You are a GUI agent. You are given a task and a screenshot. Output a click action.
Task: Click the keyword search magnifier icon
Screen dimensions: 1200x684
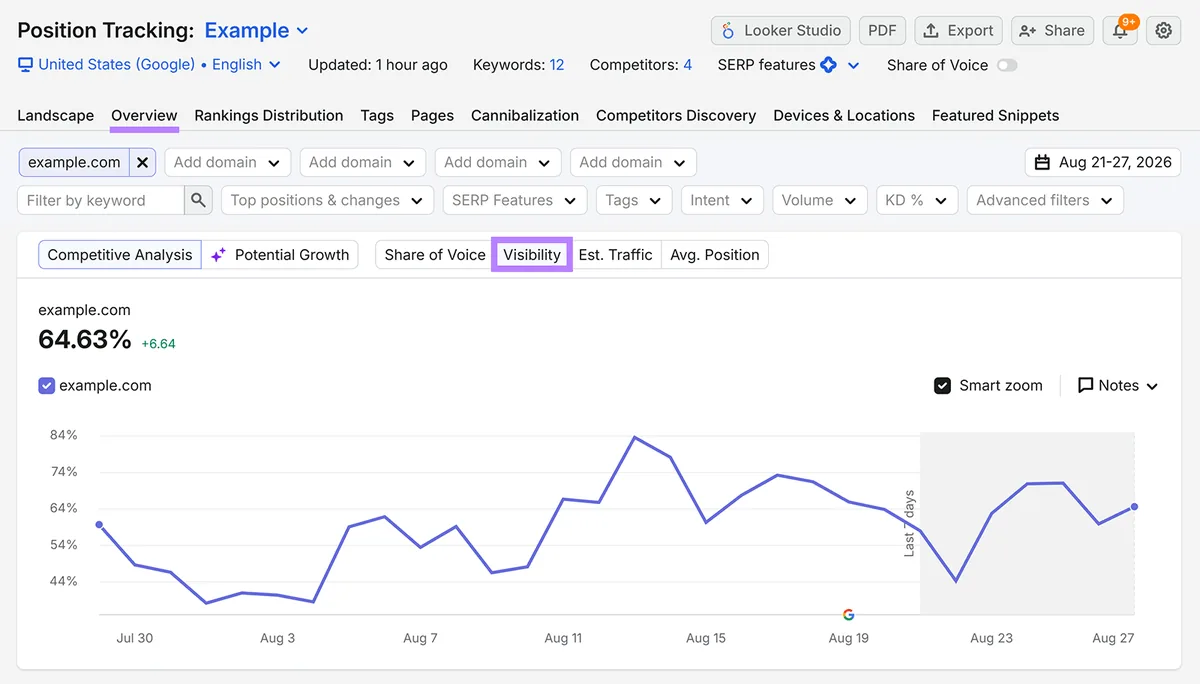pos(198,200)
